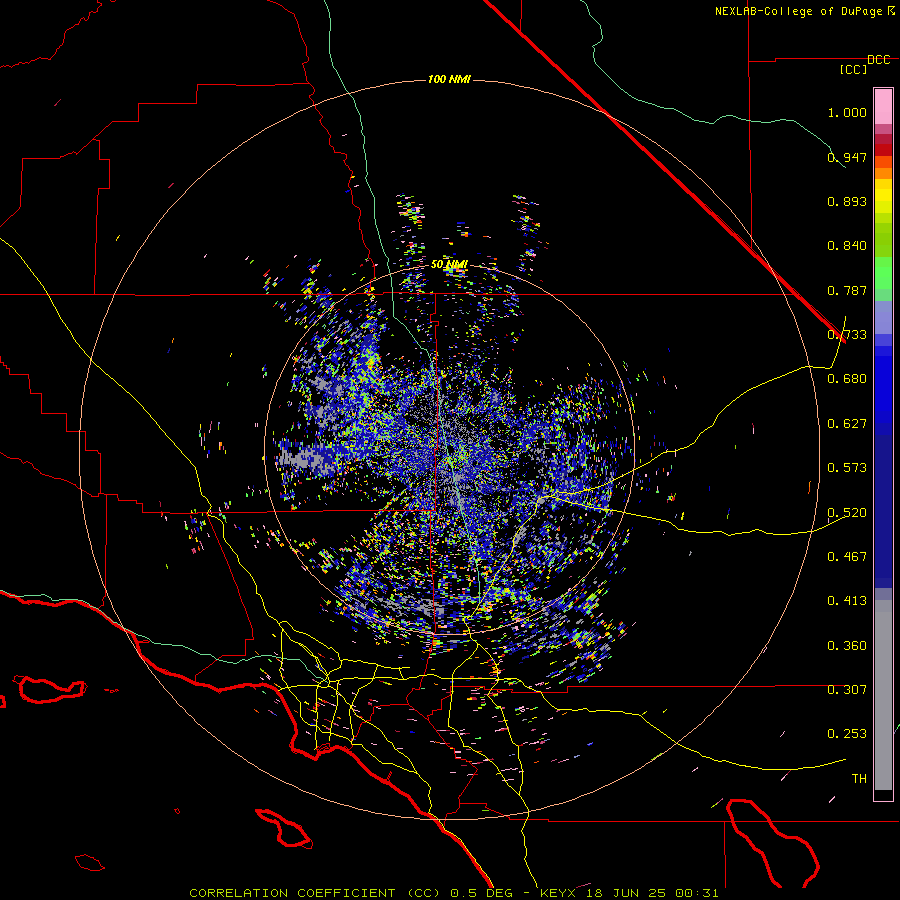The width and height of the screenshot is (900, 900).
Task: Pick the pink segment of the color bar
Action: (883, 106)
